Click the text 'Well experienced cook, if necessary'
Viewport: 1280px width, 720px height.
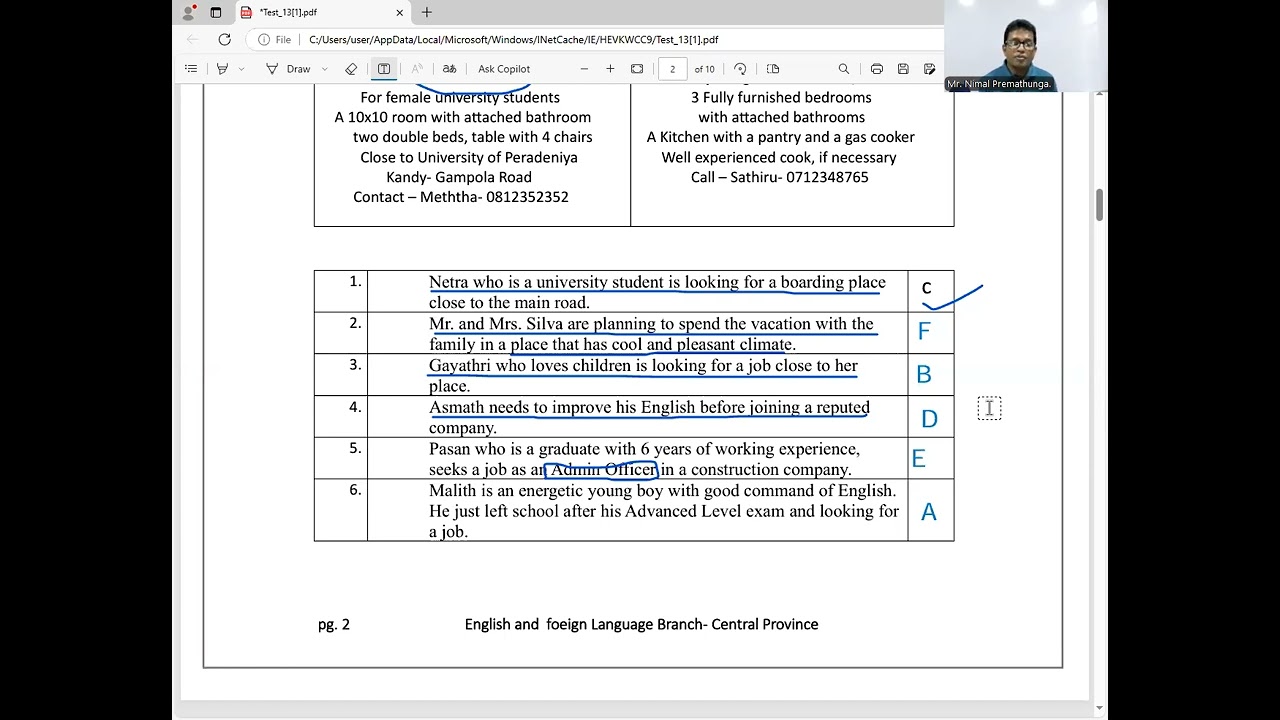point(779,157)
